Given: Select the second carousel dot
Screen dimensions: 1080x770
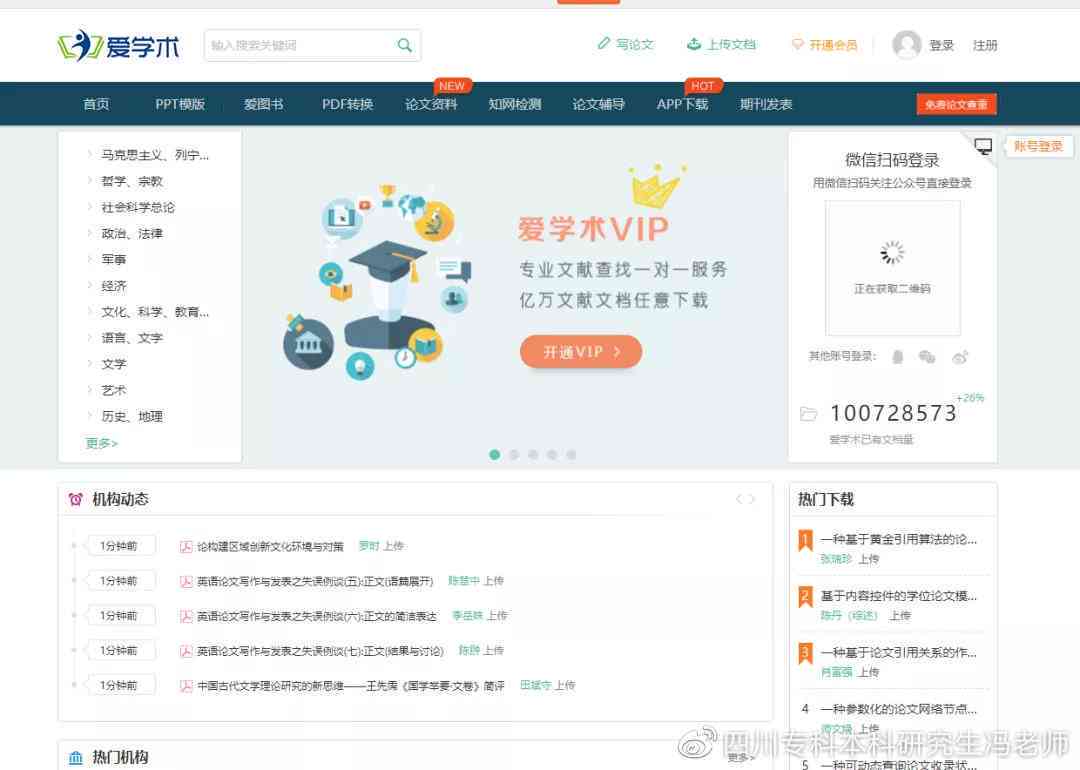Looking at the screenshot, I should 514,455.
